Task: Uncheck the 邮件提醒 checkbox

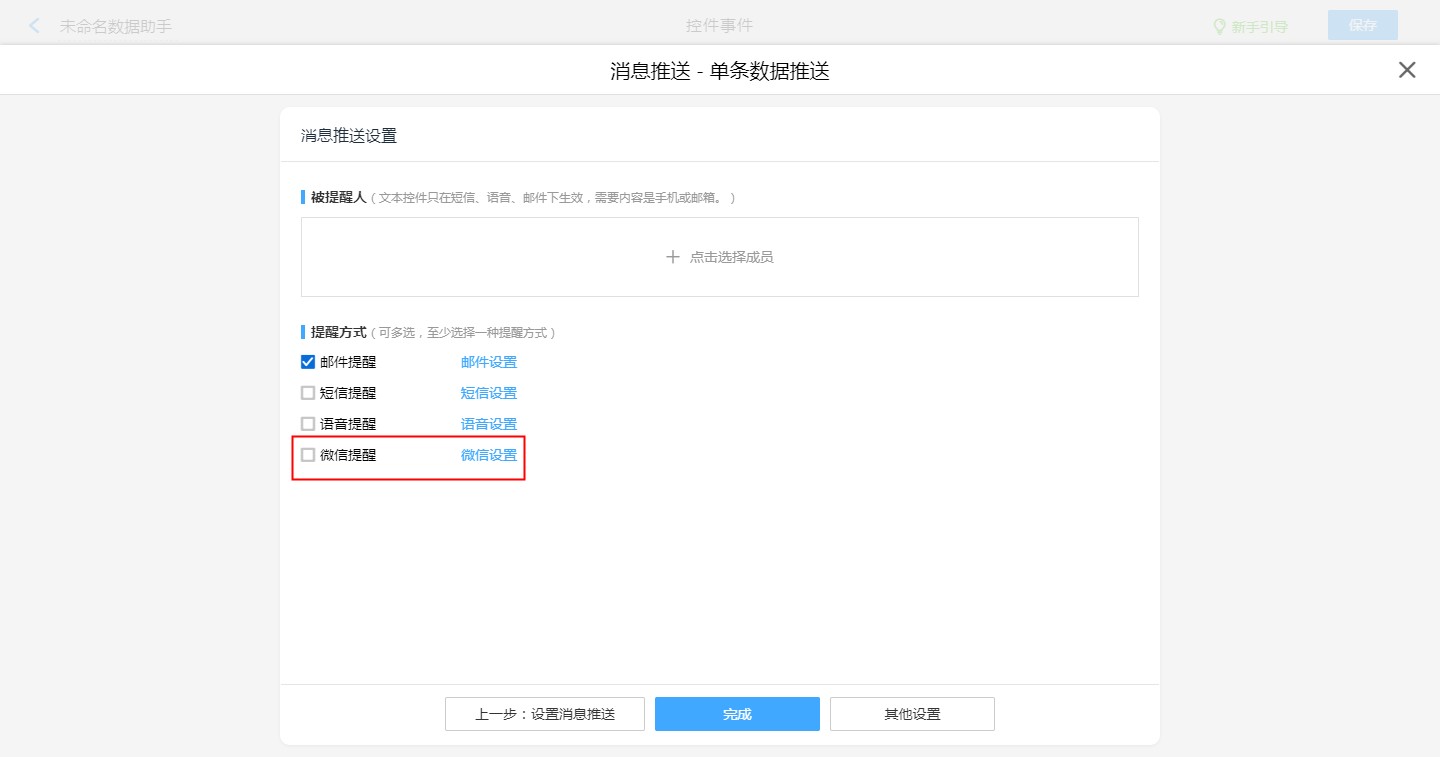Action: tap(308, 362)
